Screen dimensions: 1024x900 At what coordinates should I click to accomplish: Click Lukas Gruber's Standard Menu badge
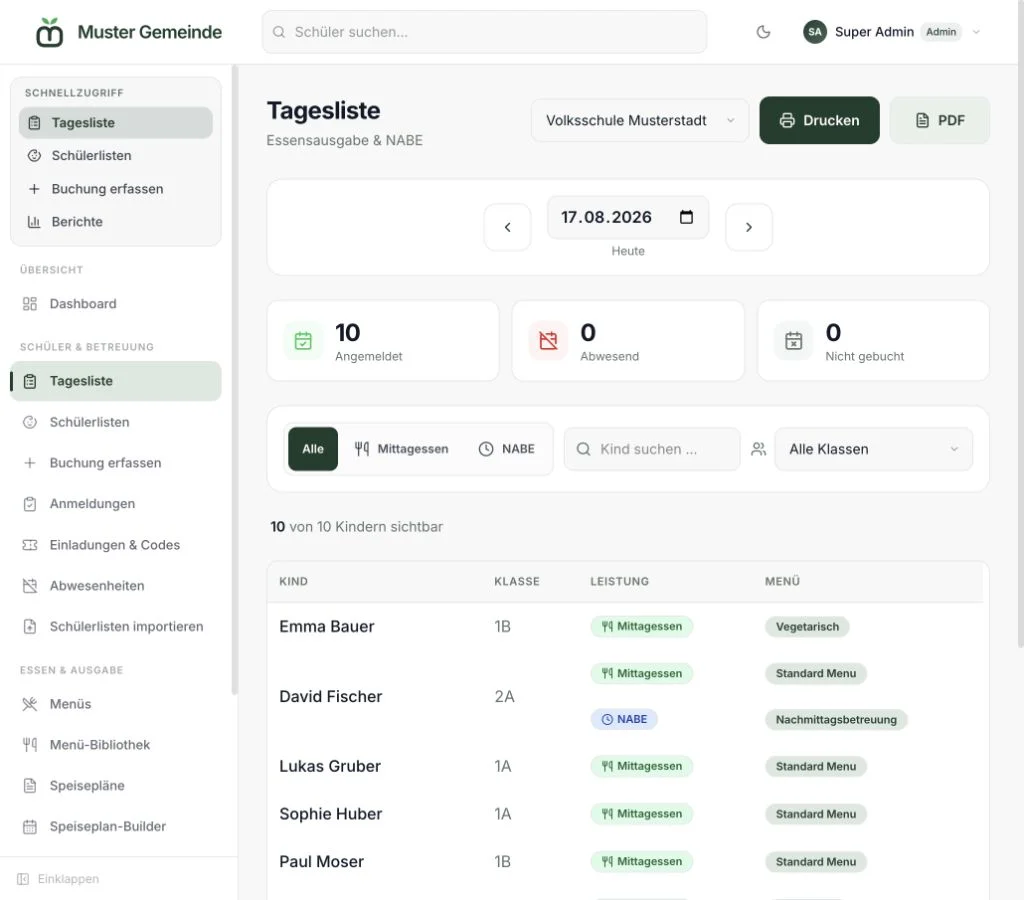coord(816,766)
